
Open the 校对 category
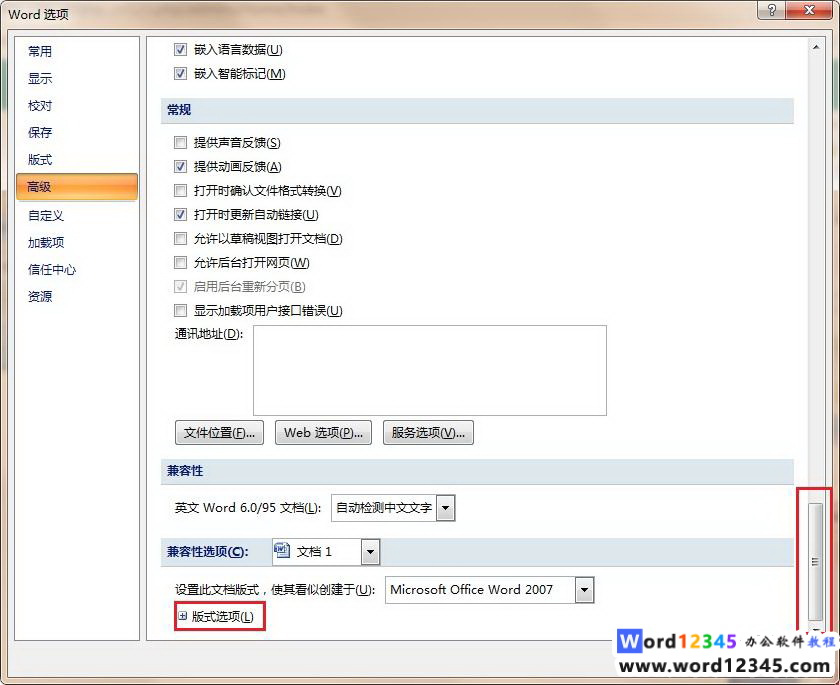point(40,106)
